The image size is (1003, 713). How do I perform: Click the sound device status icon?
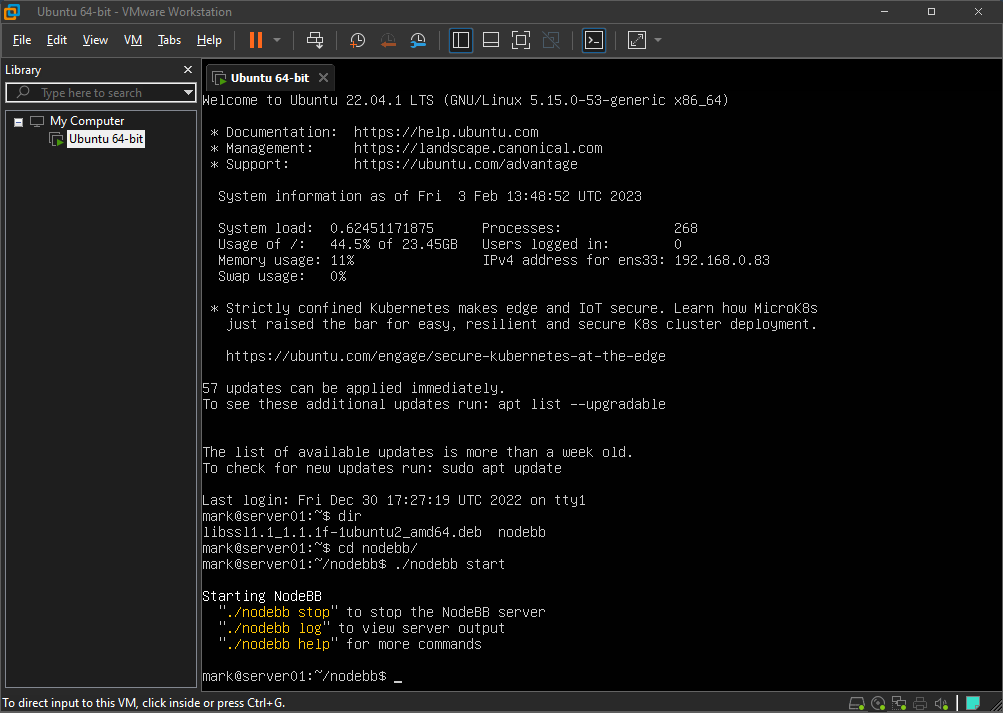941,703
